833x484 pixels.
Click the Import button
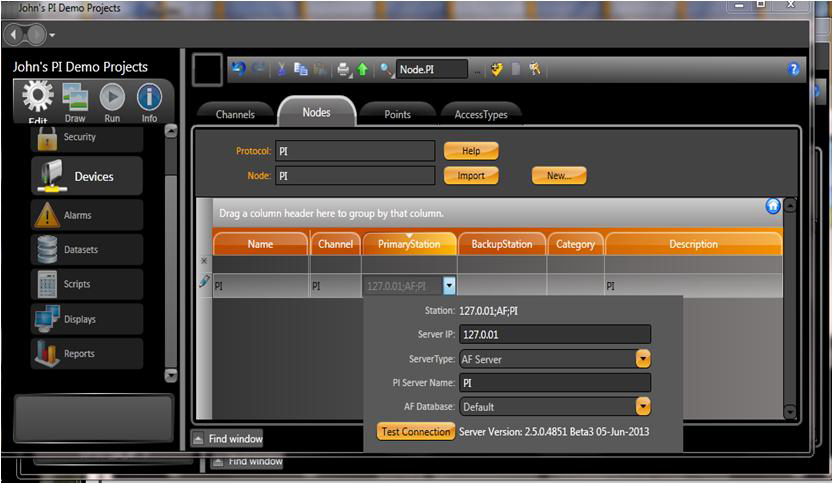pyautogui.click(x=471, y=175)
